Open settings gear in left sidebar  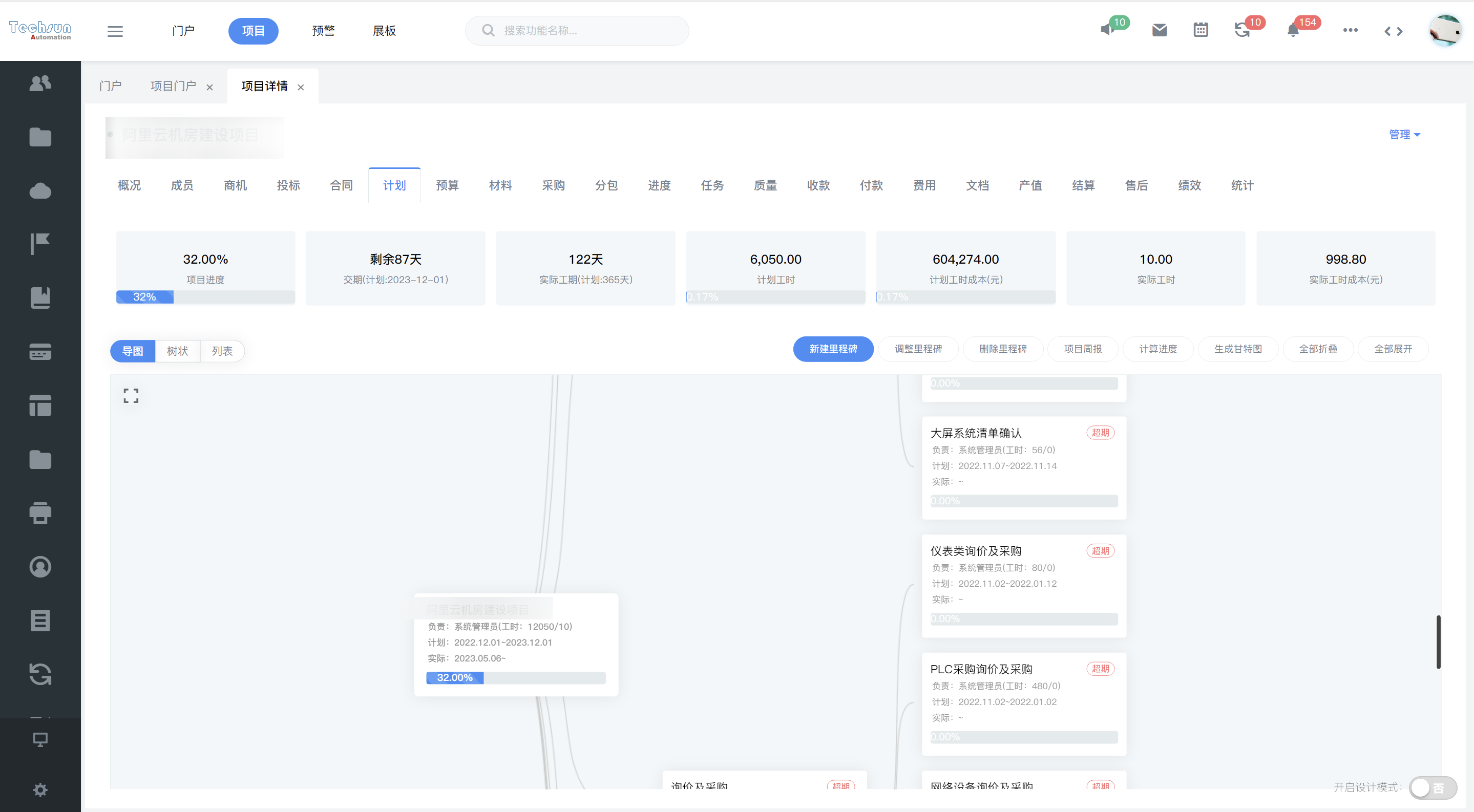tap(40, 789)
